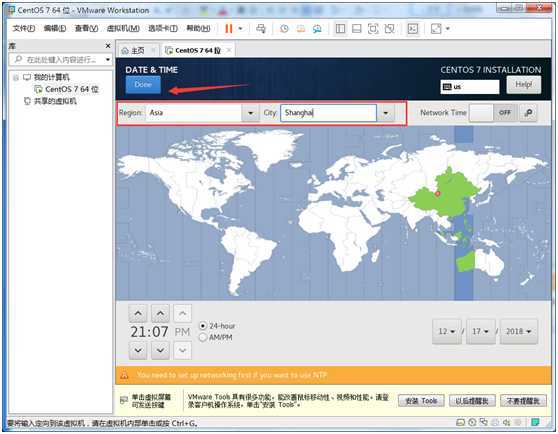Select 共享的虚拟机 in library tree
The height and width of the screenshot is (434, 558).
tap(55, 101)
